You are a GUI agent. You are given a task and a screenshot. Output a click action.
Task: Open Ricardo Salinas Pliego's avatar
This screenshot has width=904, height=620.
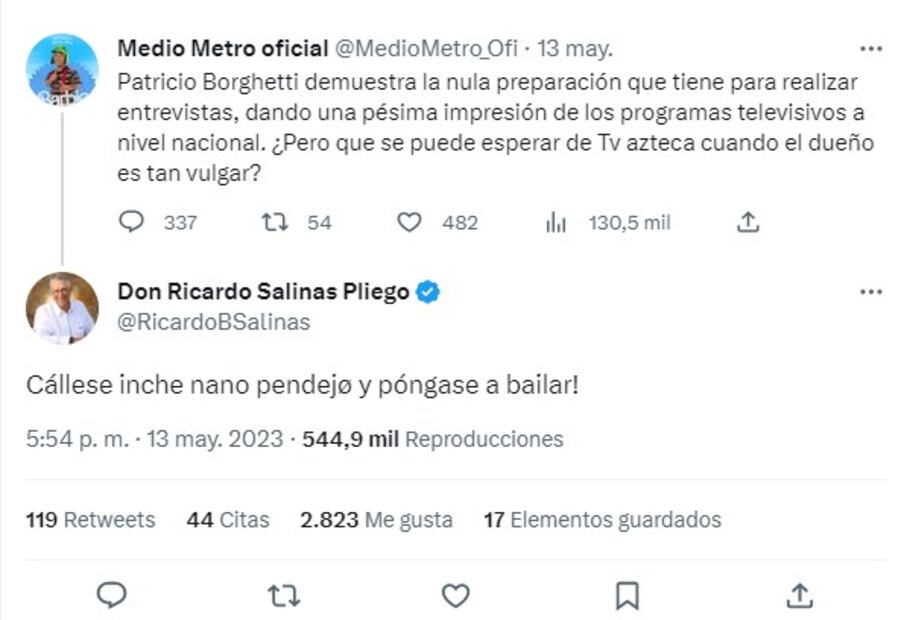[62, 308]
